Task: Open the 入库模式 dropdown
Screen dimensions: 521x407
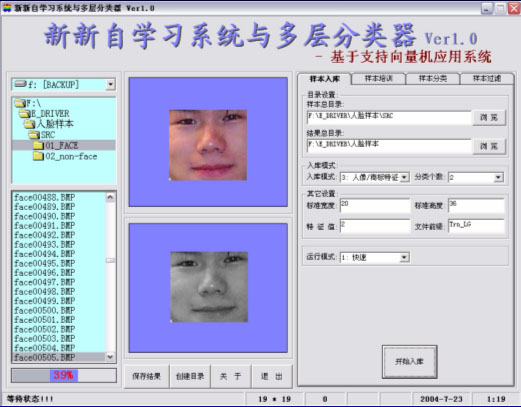Action: click(x=404, y=177)
